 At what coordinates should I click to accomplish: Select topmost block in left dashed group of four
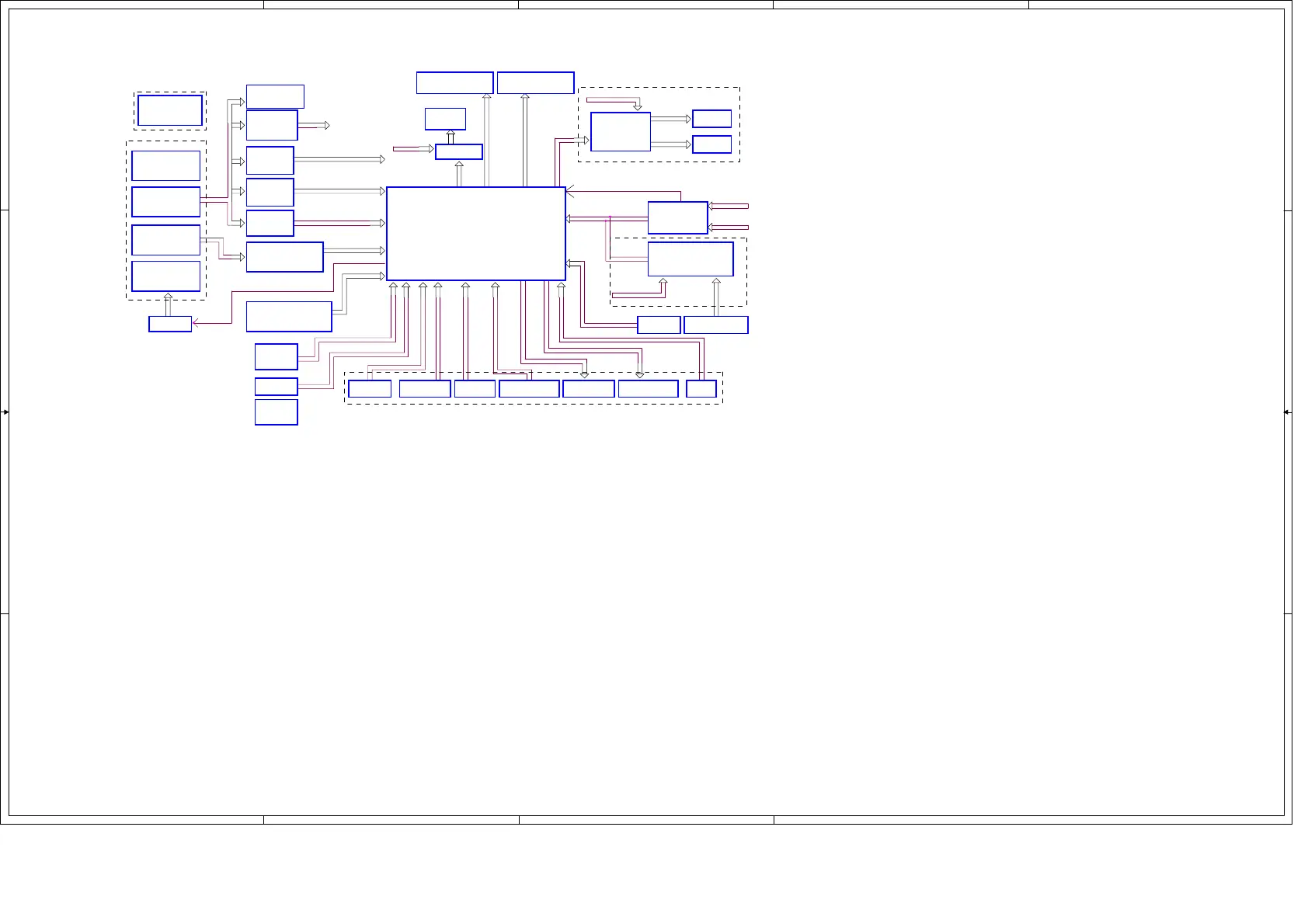coord(166,165)
